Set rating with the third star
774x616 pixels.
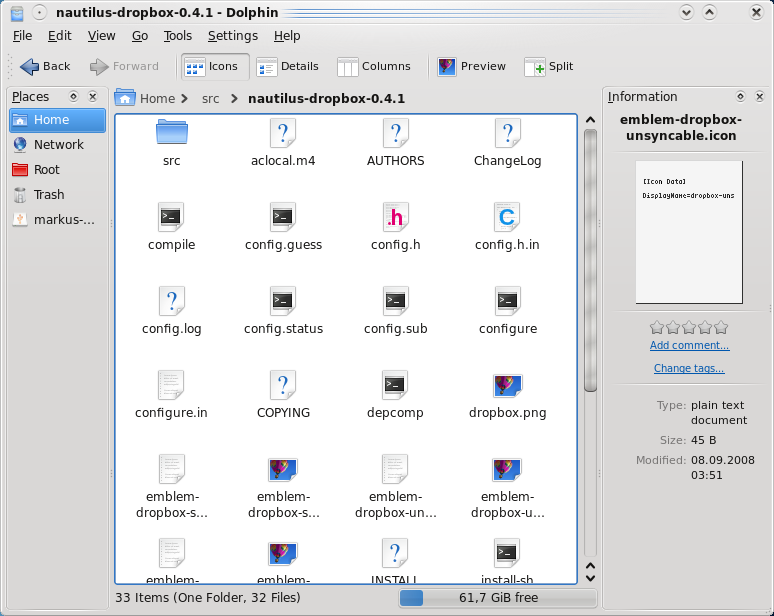click(689, 328)
